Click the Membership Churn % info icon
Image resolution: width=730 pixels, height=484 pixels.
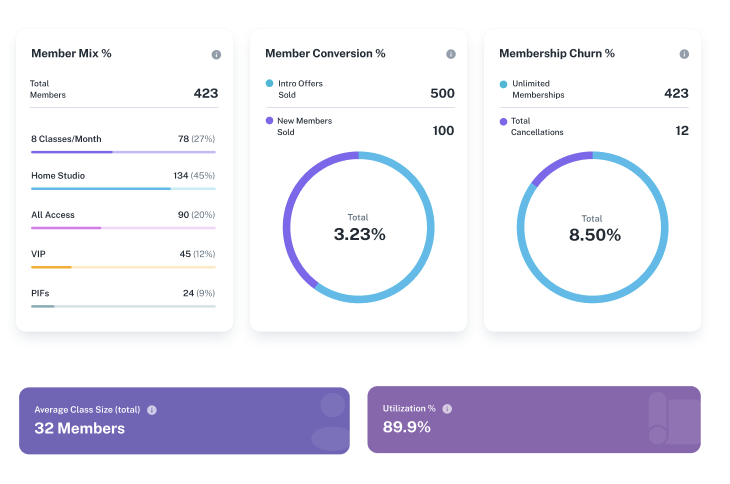(684, 54)
